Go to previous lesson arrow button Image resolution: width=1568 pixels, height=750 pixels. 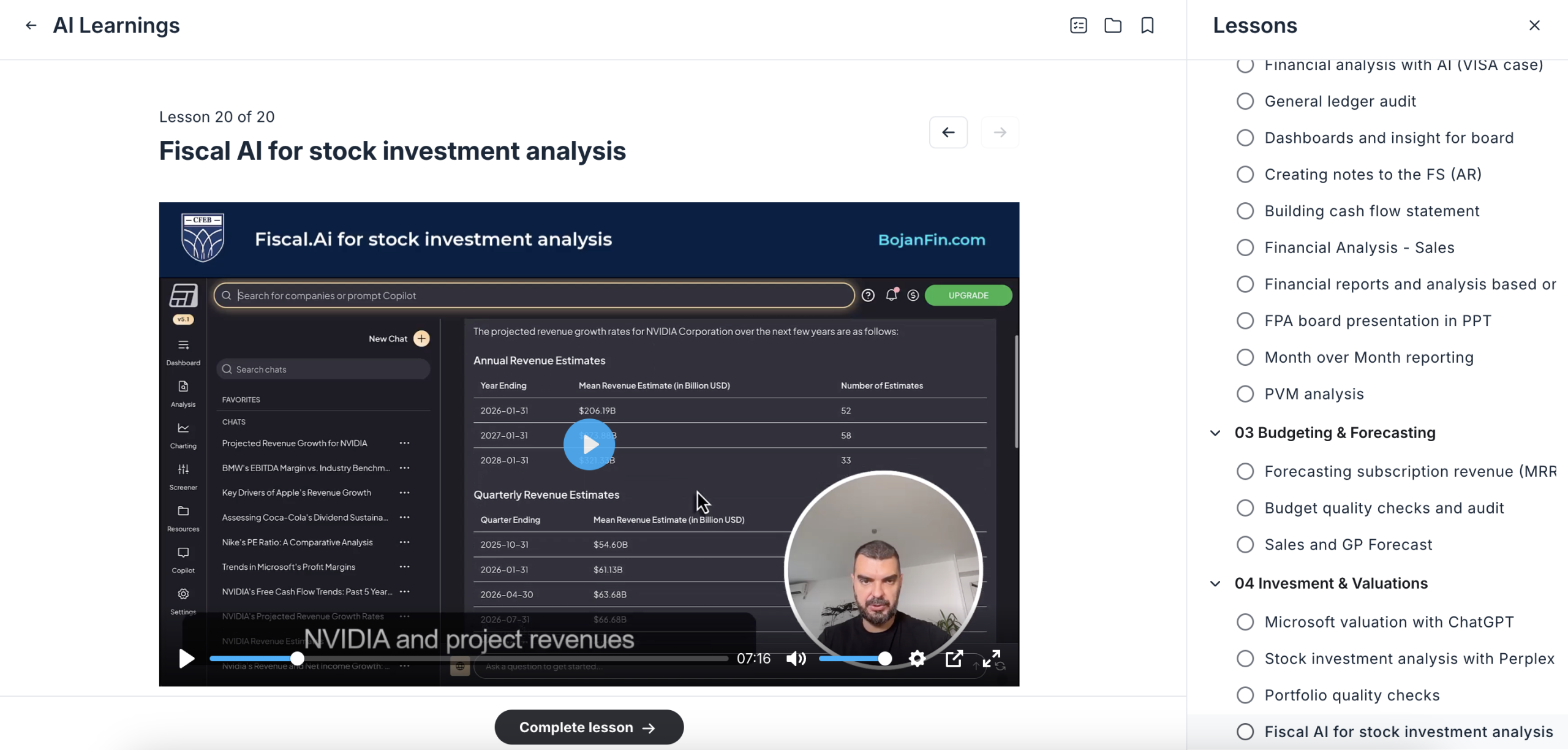pos(948,132)
